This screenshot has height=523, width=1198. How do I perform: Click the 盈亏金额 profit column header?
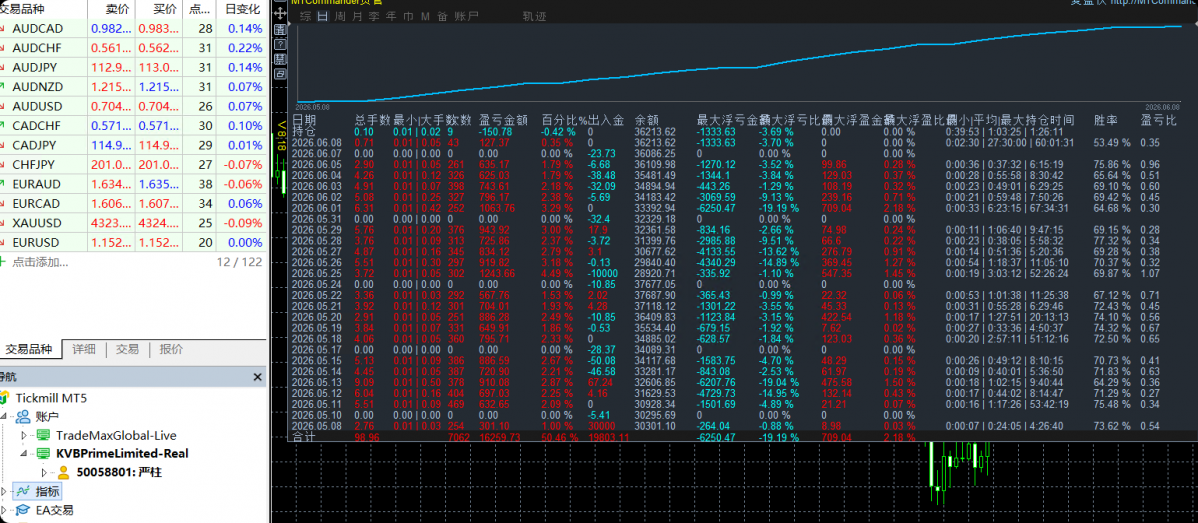pyautogui.click(x=503, y=120)
